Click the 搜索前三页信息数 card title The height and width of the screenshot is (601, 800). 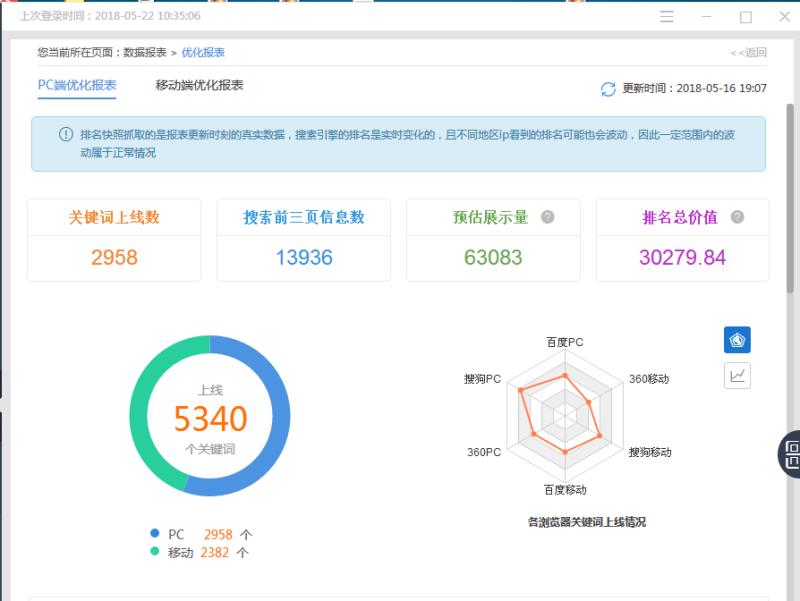click(x=304, y=217)
